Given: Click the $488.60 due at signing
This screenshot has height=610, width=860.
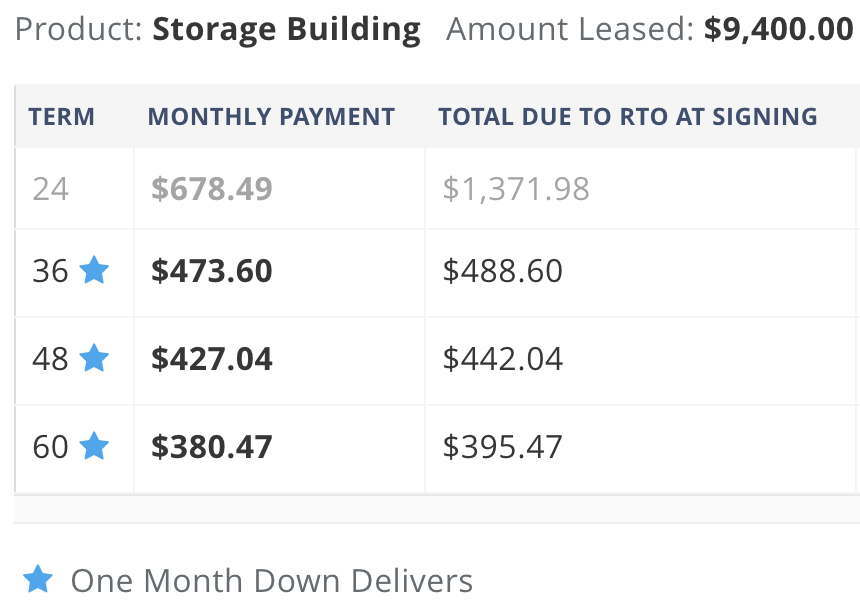Looking at the screenshot, I should pyautogui.click(x=503, y=271).
